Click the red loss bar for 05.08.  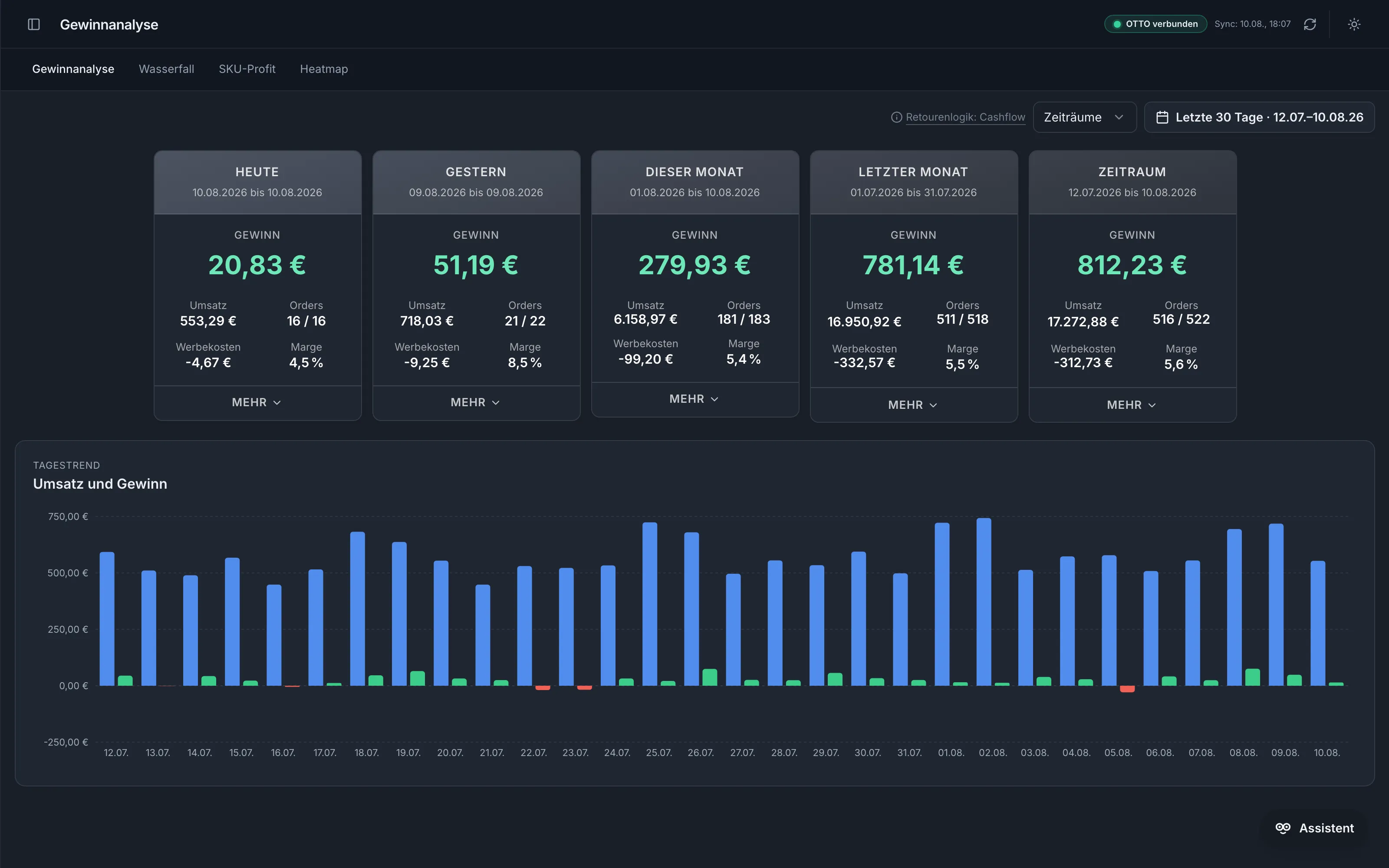tap(1127, 689)
